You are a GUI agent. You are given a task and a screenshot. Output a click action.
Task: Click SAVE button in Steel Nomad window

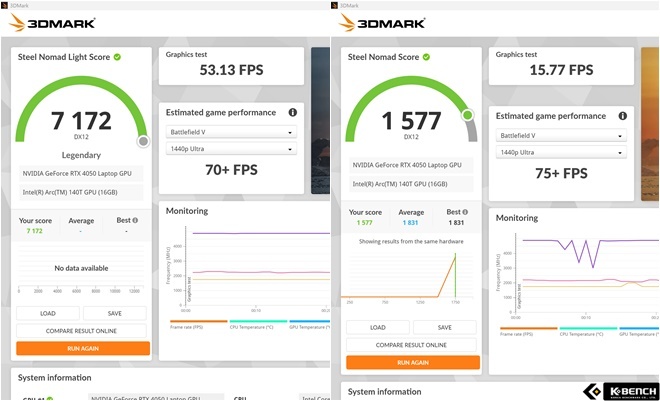click(444, 327)
